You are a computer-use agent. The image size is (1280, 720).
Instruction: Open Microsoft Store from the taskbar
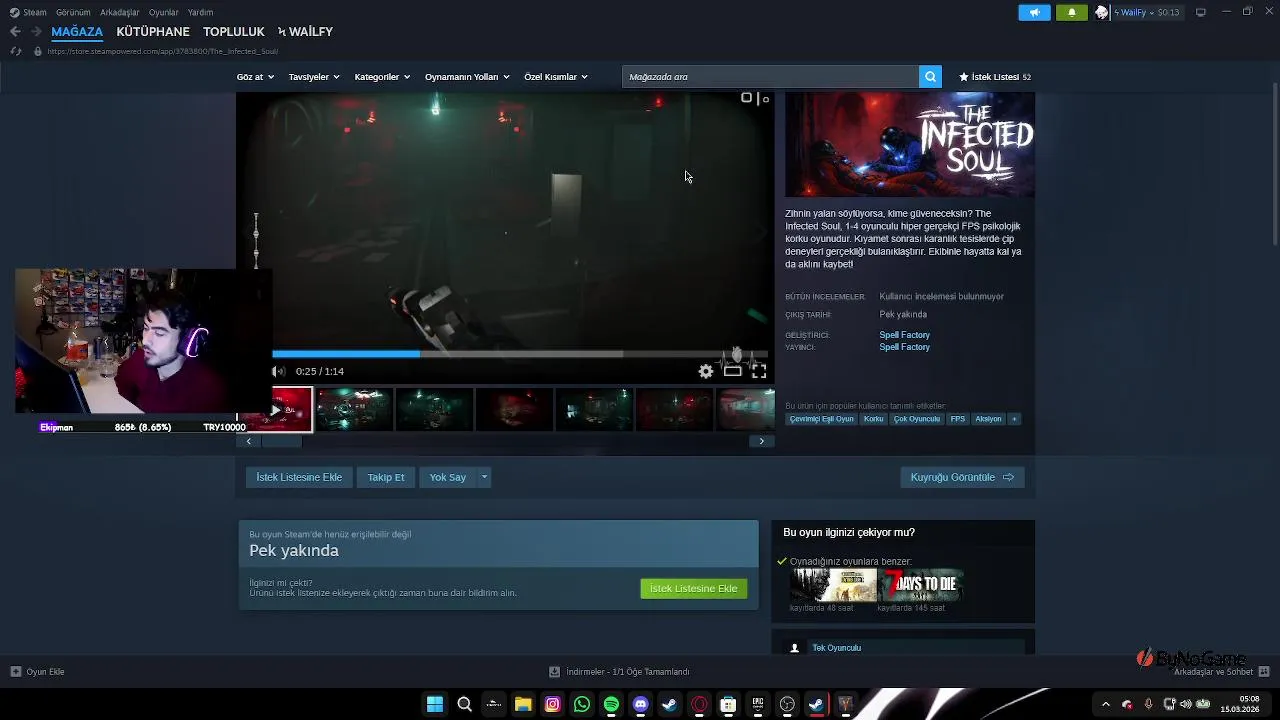(728, 704)
